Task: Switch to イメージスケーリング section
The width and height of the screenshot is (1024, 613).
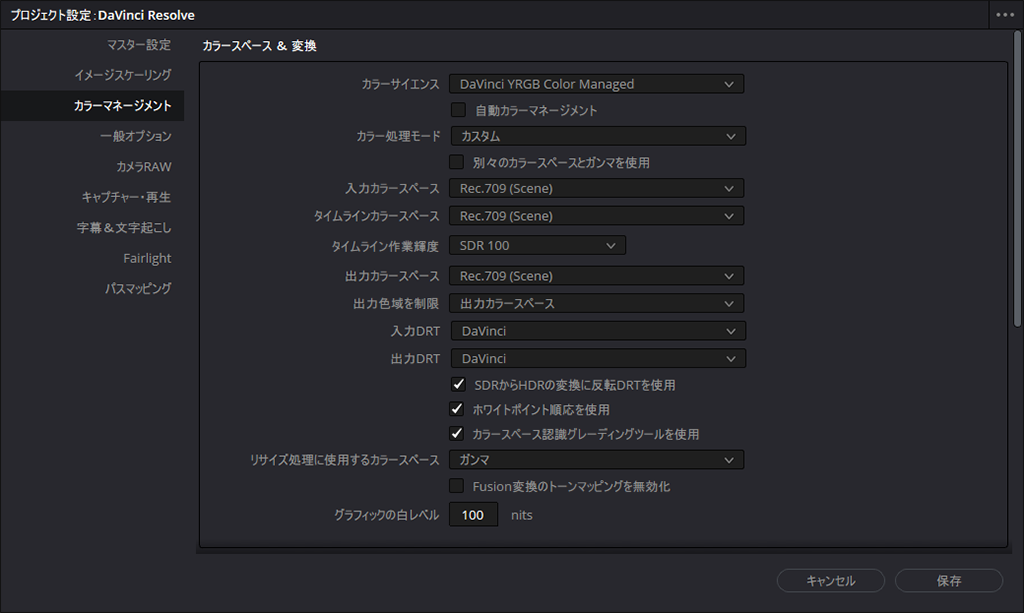Action: pos(123,75)
